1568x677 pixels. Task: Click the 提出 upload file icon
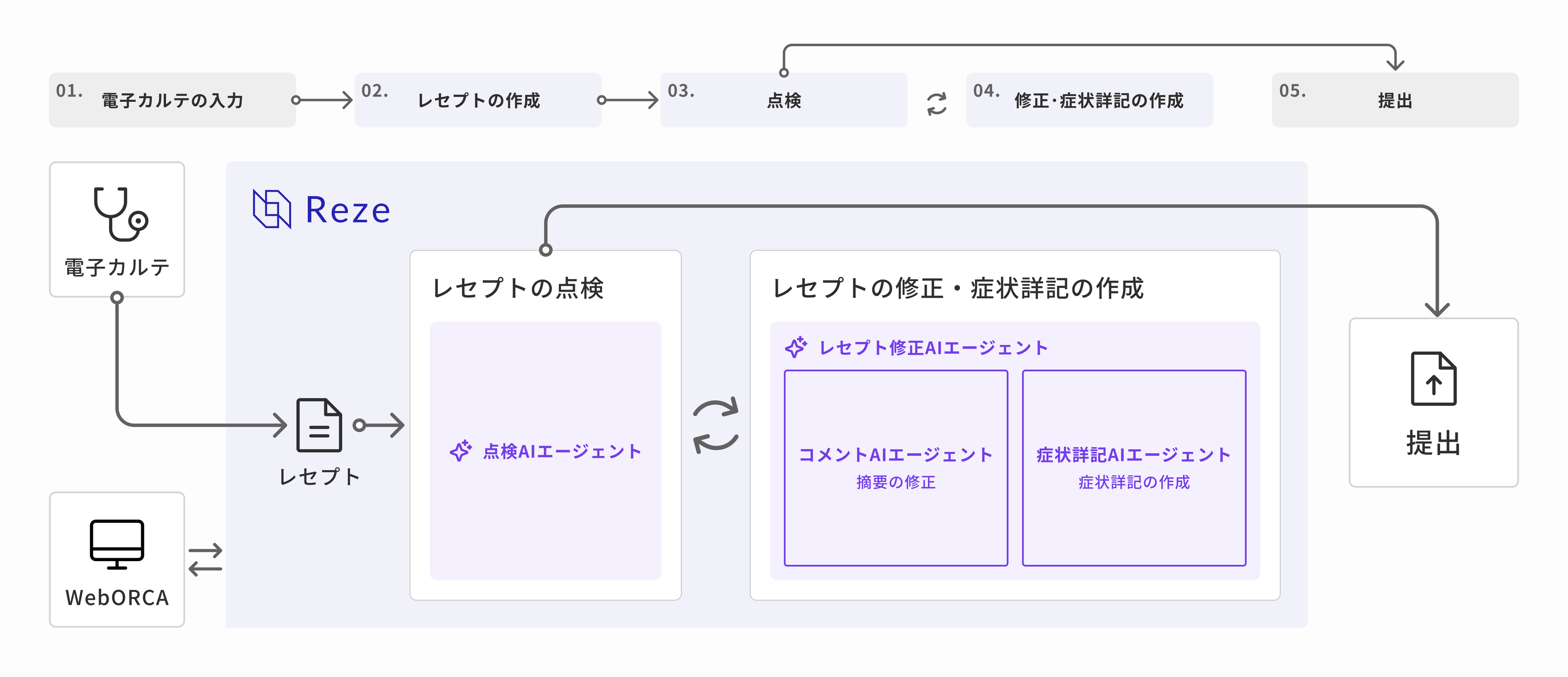tap(1433, 379)
